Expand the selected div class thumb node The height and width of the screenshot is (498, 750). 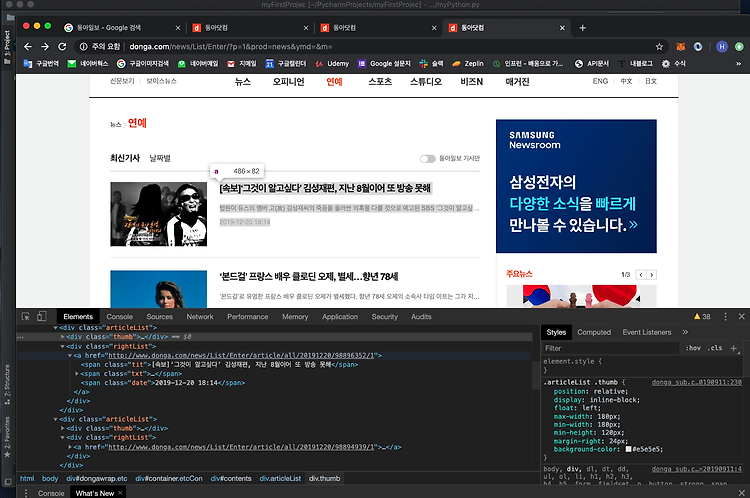(63, 337)
